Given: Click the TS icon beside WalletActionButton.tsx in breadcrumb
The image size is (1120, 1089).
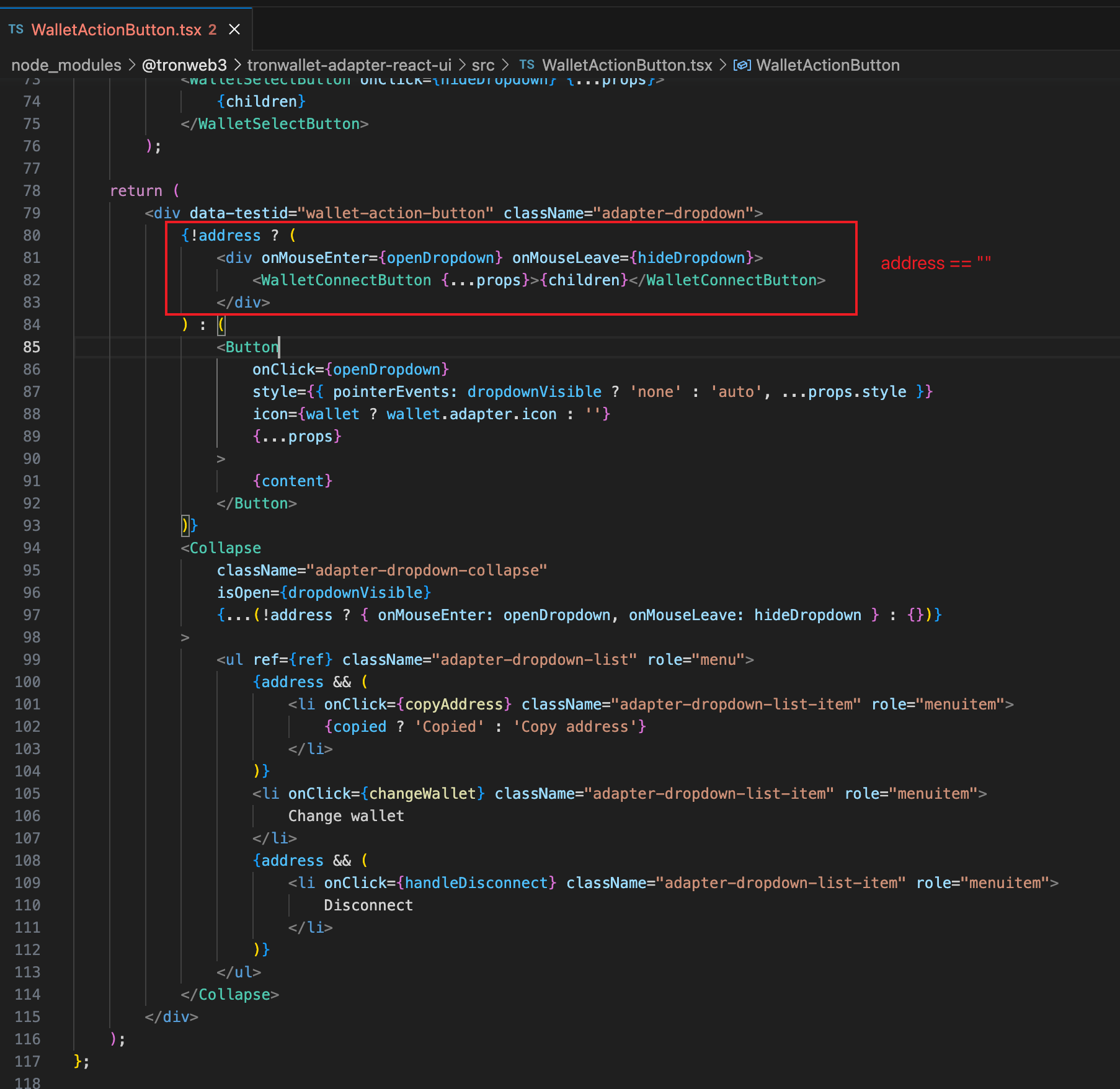Looking at the screenshot, I should [x=527, y=65].
